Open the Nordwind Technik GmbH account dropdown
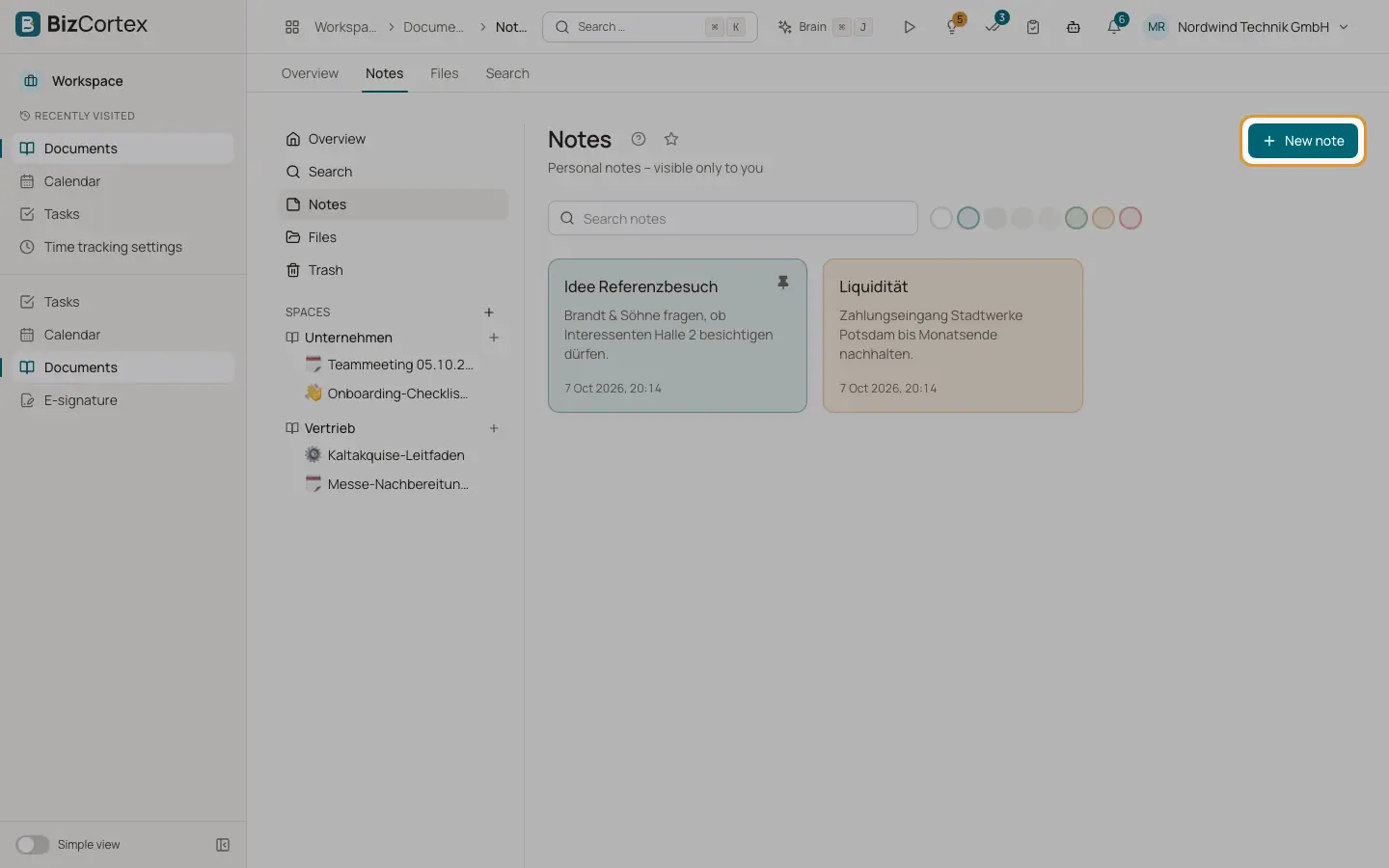Viewport: 1389px width, 868px height. (x=1246, y=27)
